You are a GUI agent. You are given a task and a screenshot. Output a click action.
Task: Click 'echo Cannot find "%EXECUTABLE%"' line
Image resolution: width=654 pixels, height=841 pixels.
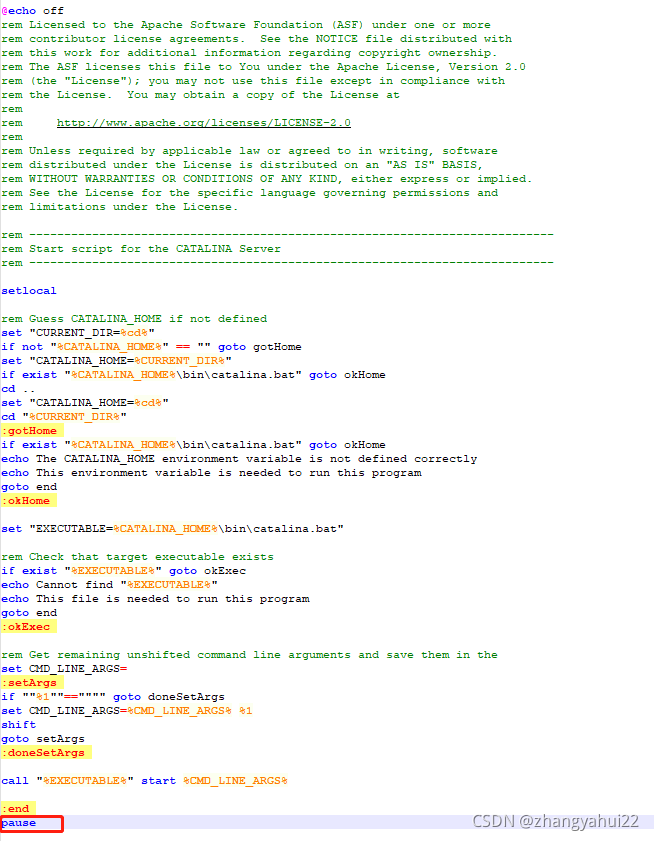(x=109, y=585)
